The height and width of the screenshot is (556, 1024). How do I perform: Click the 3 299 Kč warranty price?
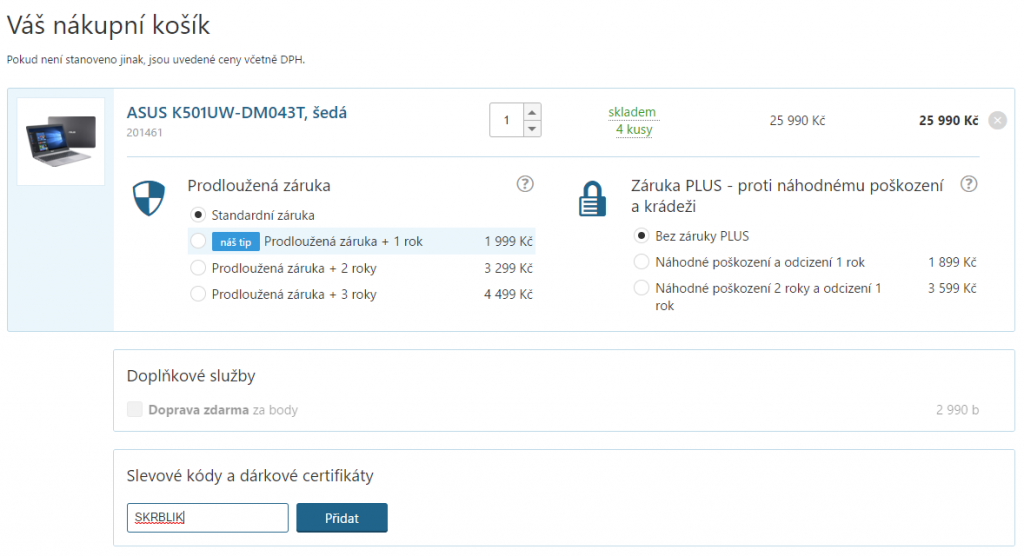pyautogui.click(x=508, y=268)
